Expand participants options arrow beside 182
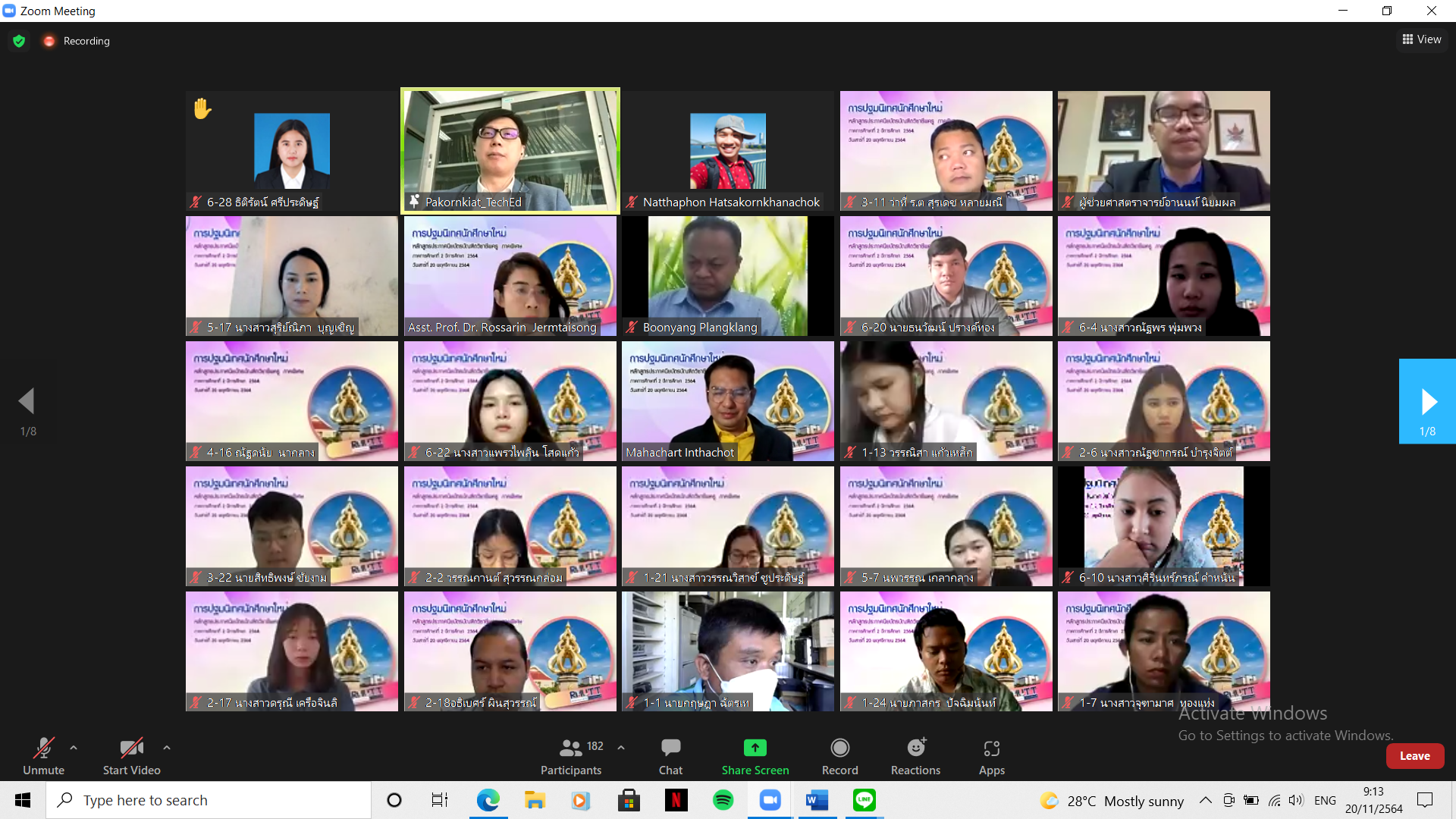The height and width of the screenshot is (819, 1456). 621,748
